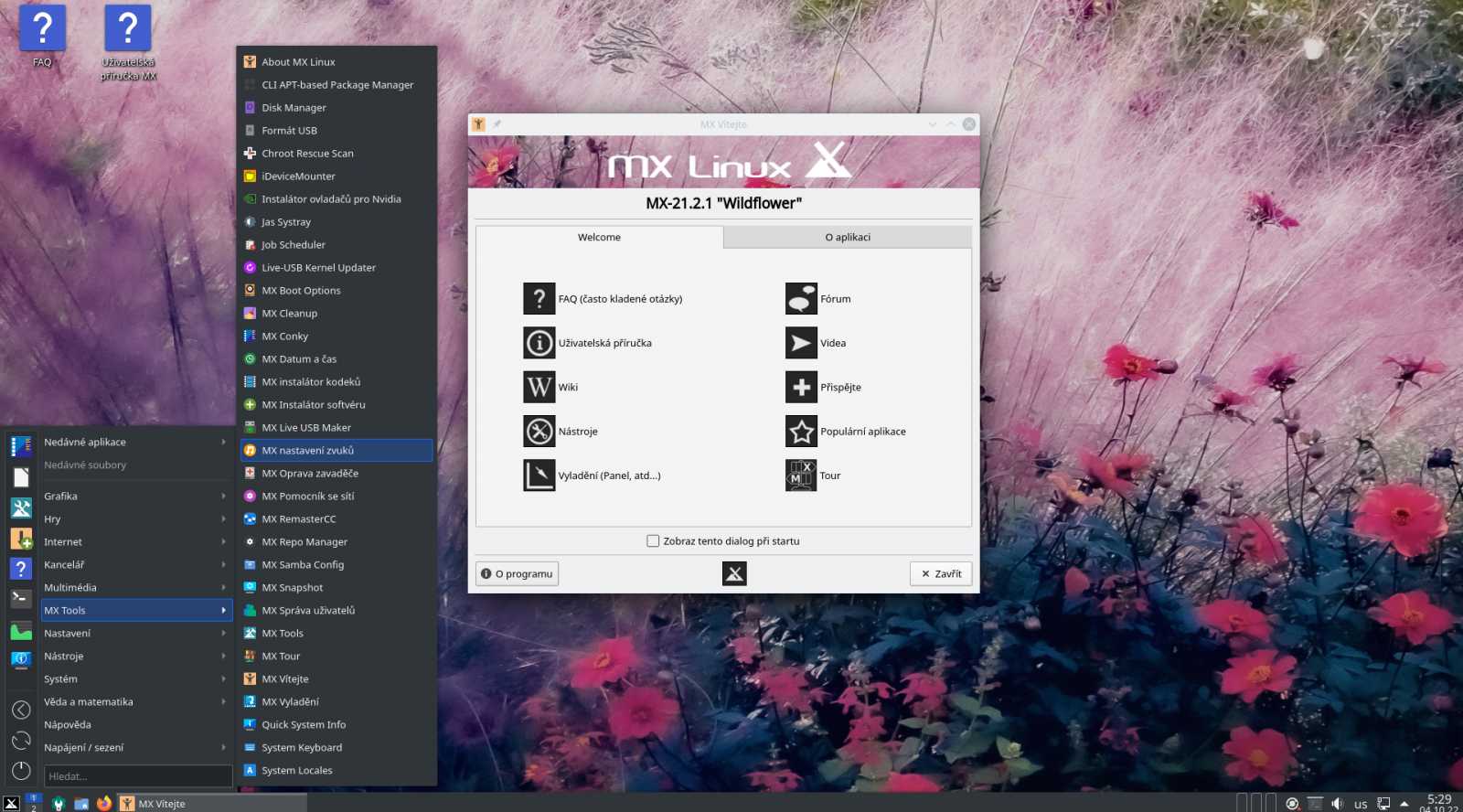Click the update notifier icon in the system tray
The height and width of the screenshot is (812, 1463).
pos(1292,803)
